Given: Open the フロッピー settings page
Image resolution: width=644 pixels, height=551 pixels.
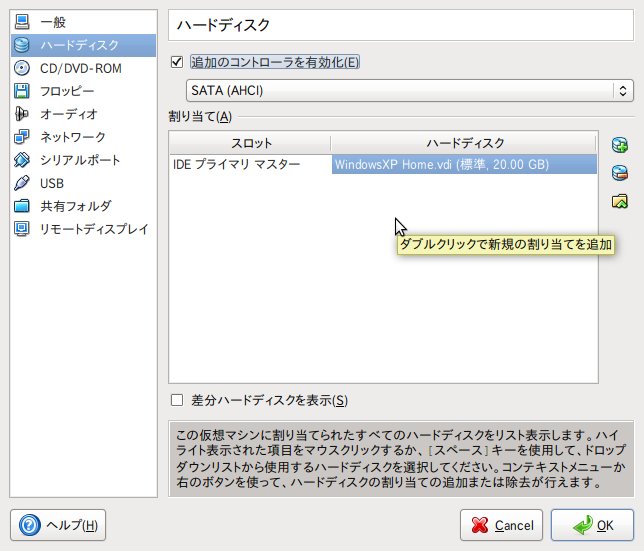Looking at the screenshot, I should click(x=83, y=91).
